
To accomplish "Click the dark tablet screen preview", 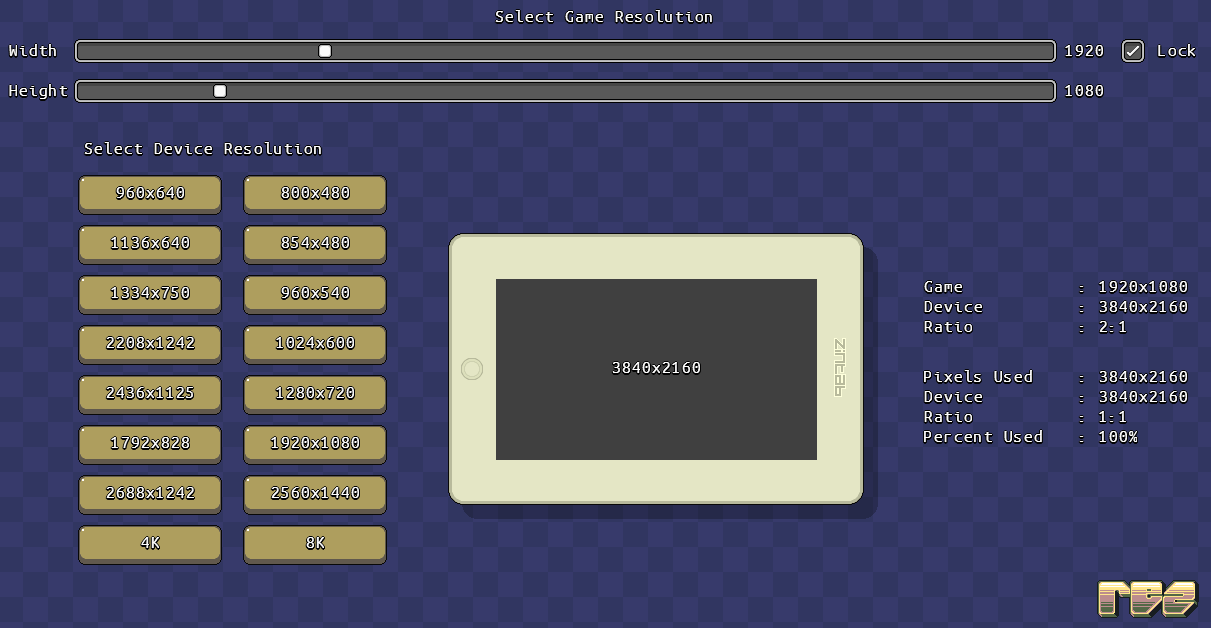I will pos(656,369).
